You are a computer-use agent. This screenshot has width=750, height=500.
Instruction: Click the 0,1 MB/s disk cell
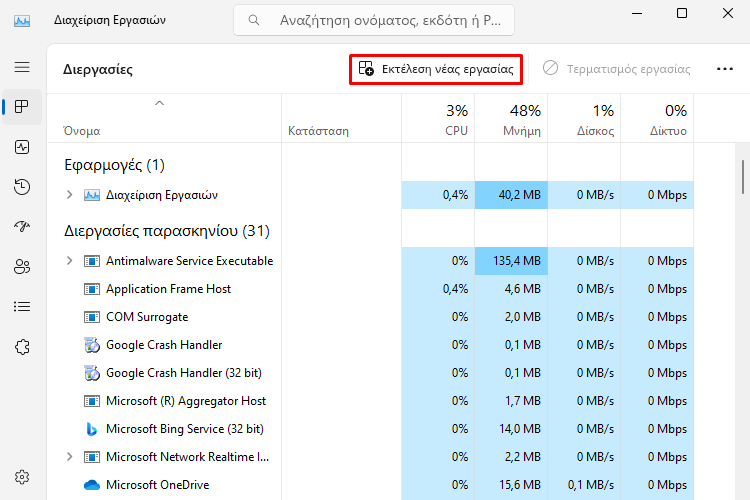pyautogui.click(x=584, y=485)
